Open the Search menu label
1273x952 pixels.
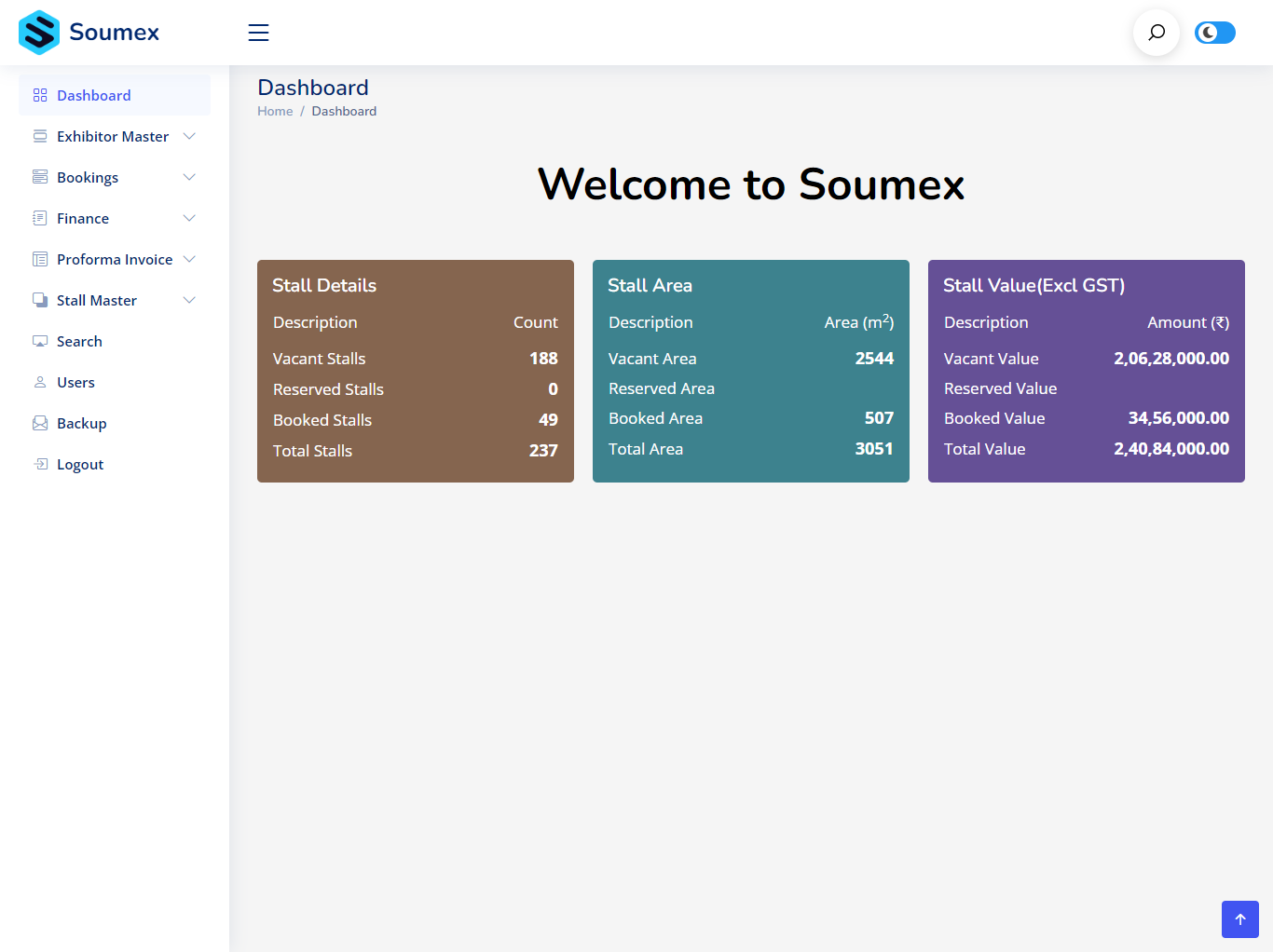79,341
